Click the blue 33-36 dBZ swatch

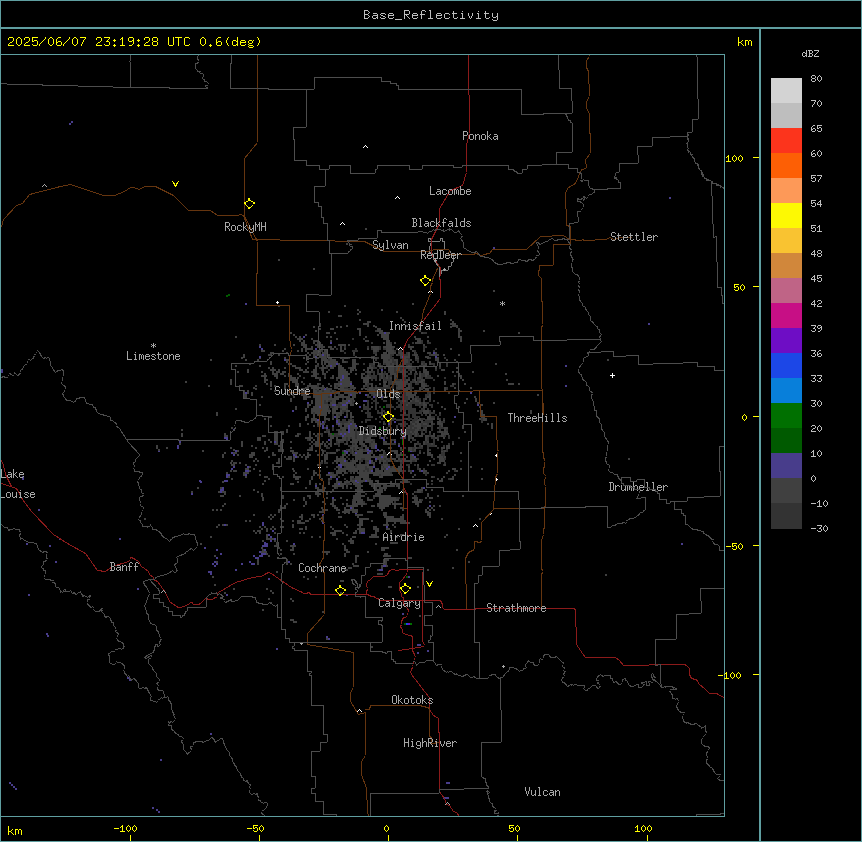click(786, 365)
